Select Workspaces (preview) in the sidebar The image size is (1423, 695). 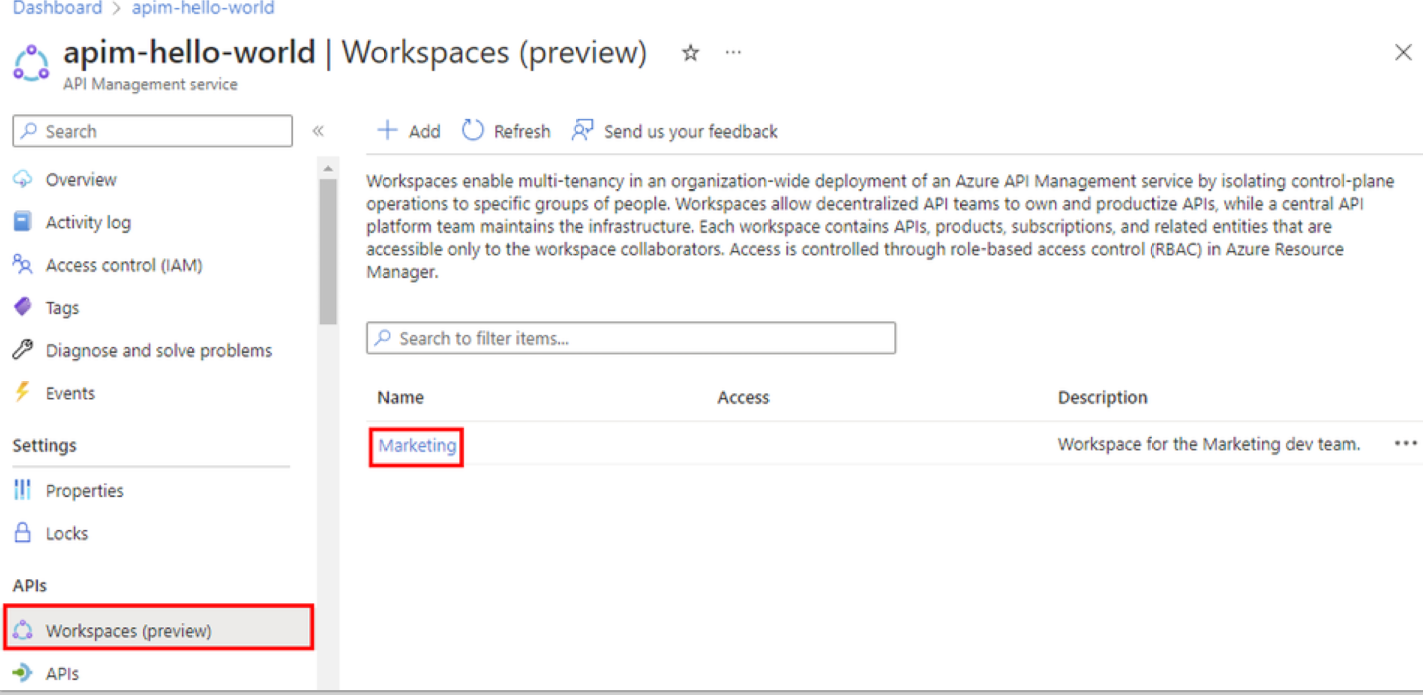[x=128, y=631]
